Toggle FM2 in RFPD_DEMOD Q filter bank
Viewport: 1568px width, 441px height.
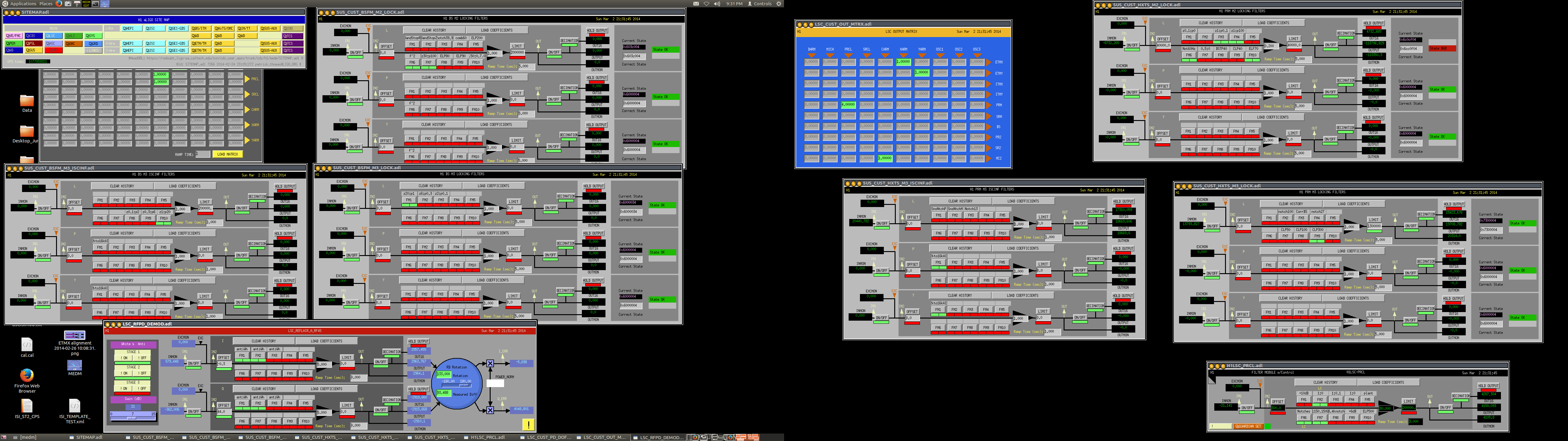tap(259, 403)
